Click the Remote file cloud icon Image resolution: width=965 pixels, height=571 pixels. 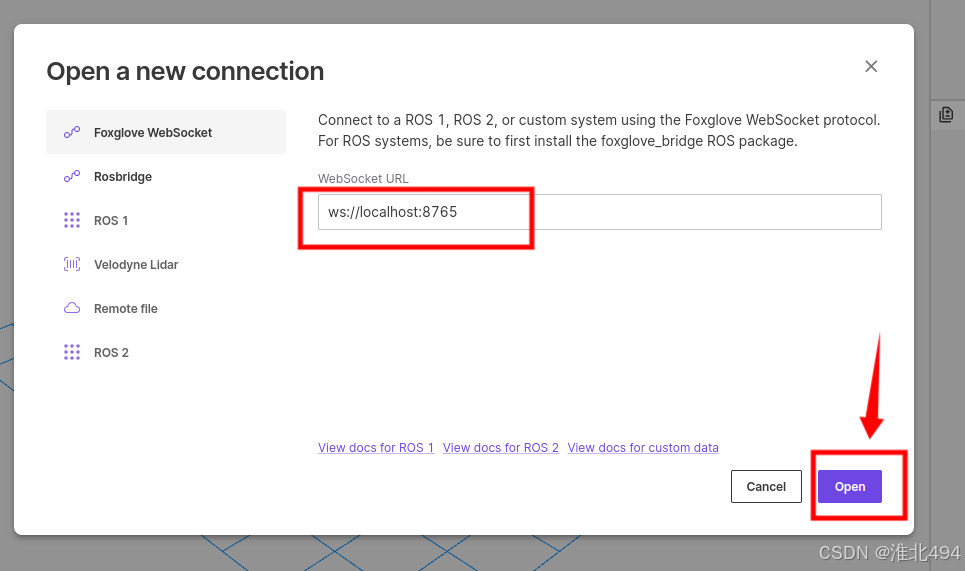click(72, 308)
